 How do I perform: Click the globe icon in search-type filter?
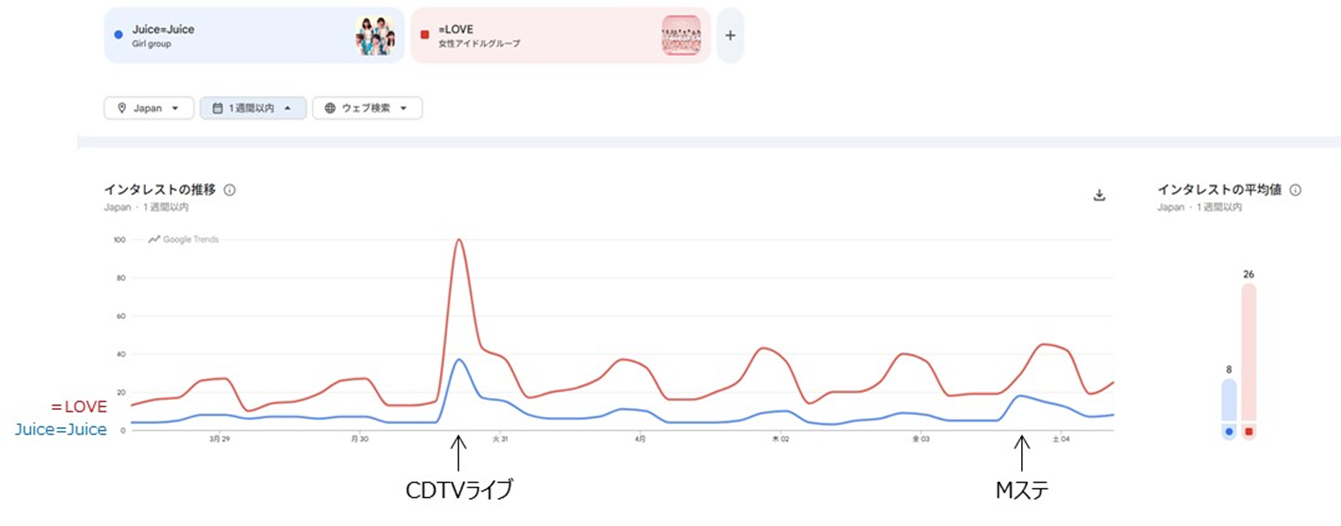pyautogui.click(x=330, y=108)
